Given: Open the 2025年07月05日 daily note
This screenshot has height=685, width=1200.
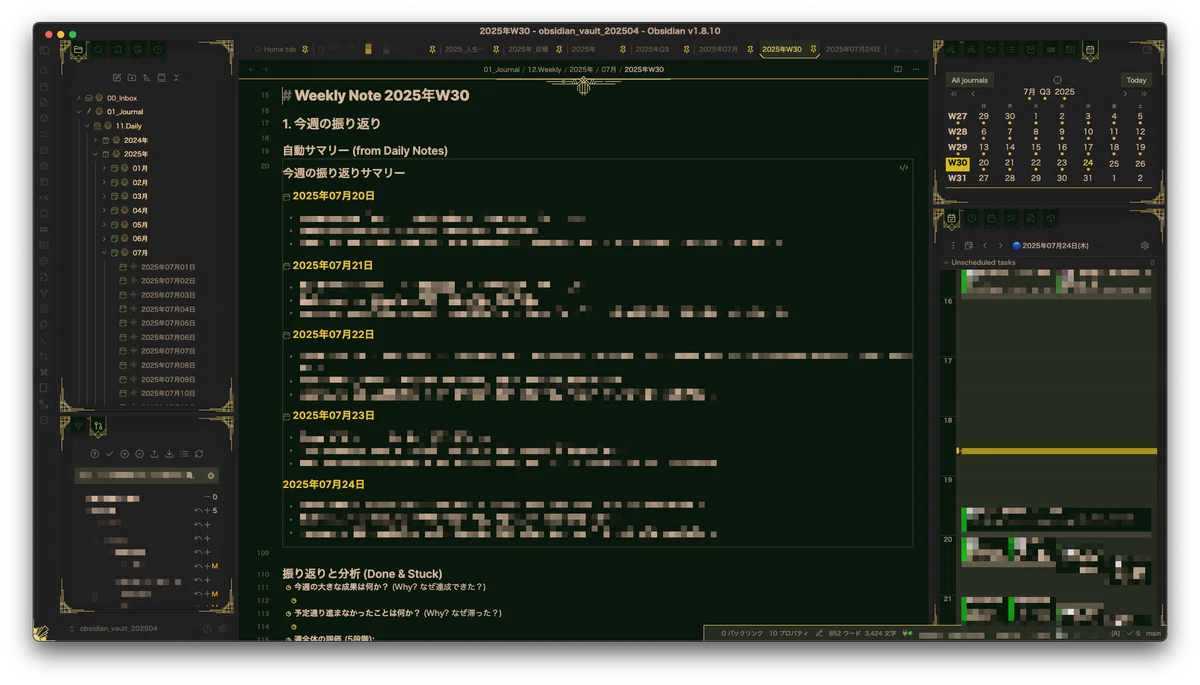Looking at the screenshot, I should (x=168, y=323).
